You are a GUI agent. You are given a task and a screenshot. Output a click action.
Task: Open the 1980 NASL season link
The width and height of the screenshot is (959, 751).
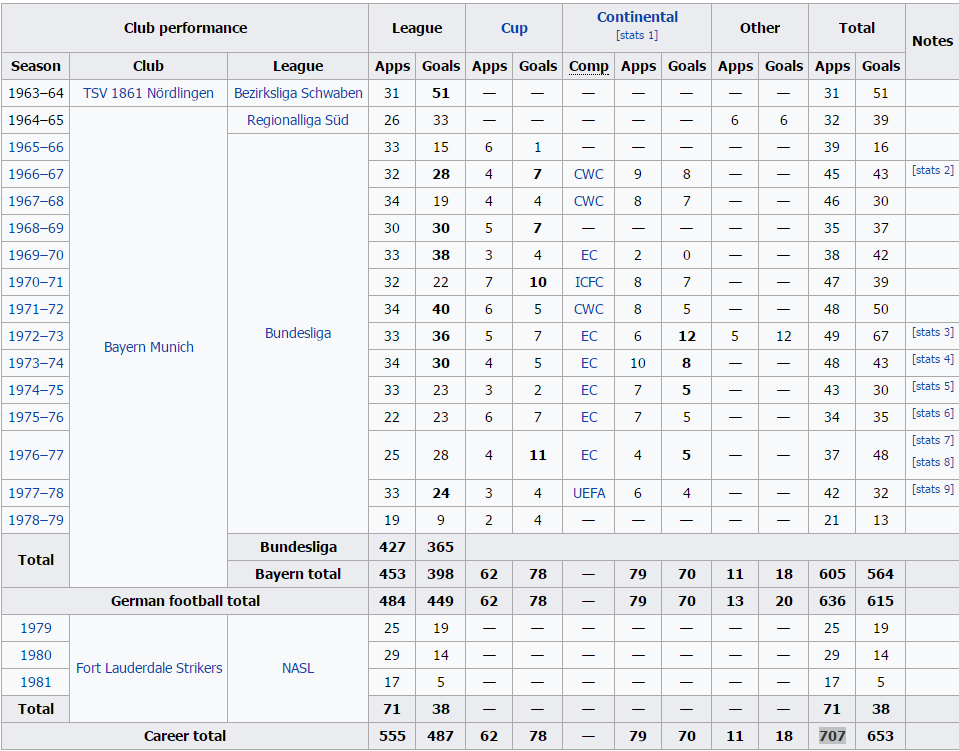pos(35,655)
